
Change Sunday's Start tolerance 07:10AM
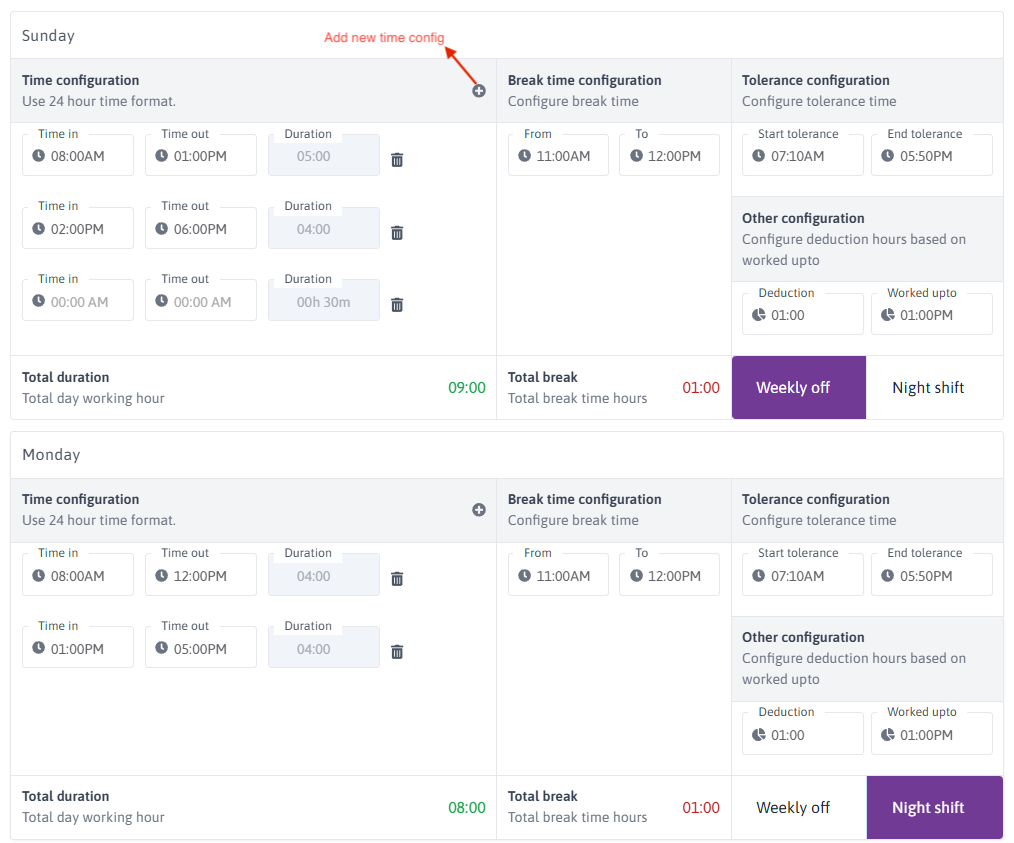coord(802,156)
